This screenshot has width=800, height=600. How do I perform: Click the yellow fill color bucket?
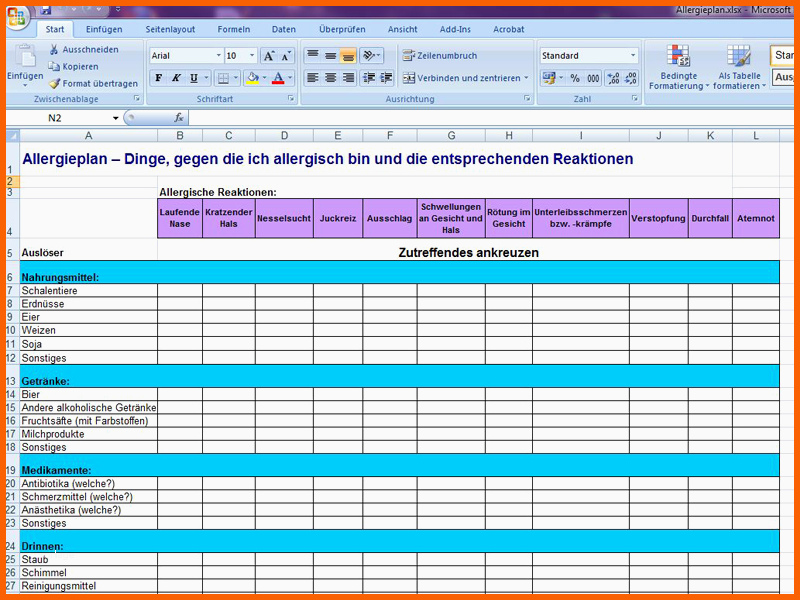(252, 78)
